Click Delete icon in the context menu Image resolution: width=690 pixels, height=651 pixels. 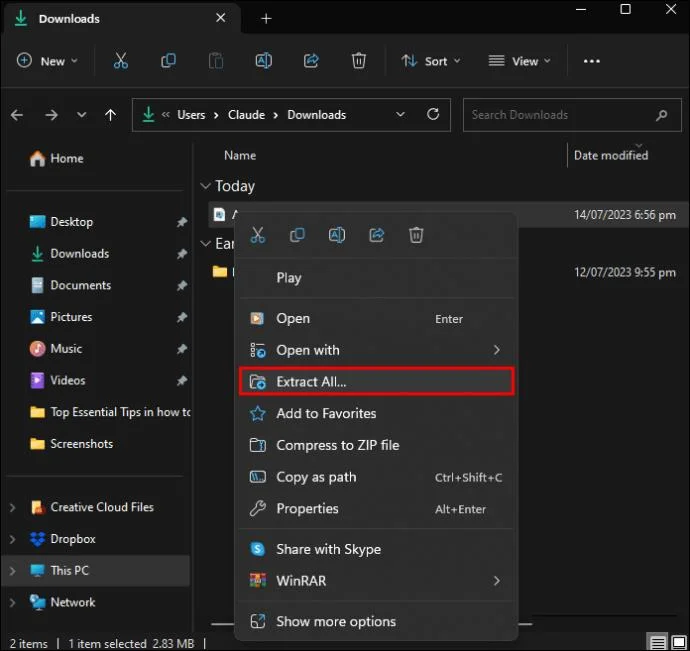416,235
